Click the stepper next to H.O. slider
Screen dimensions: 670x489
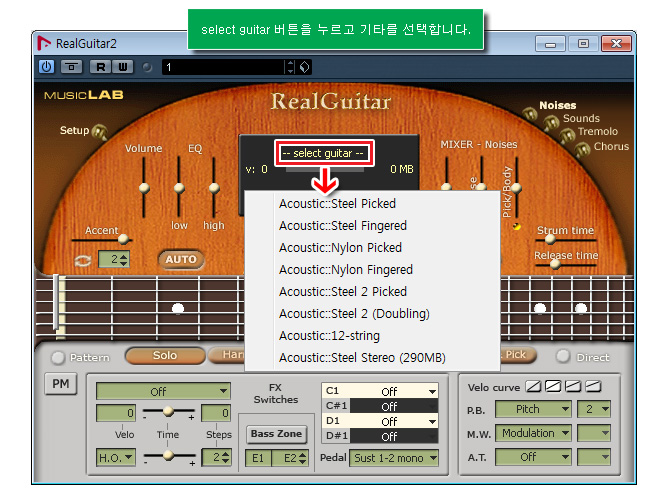pos(226,457)
